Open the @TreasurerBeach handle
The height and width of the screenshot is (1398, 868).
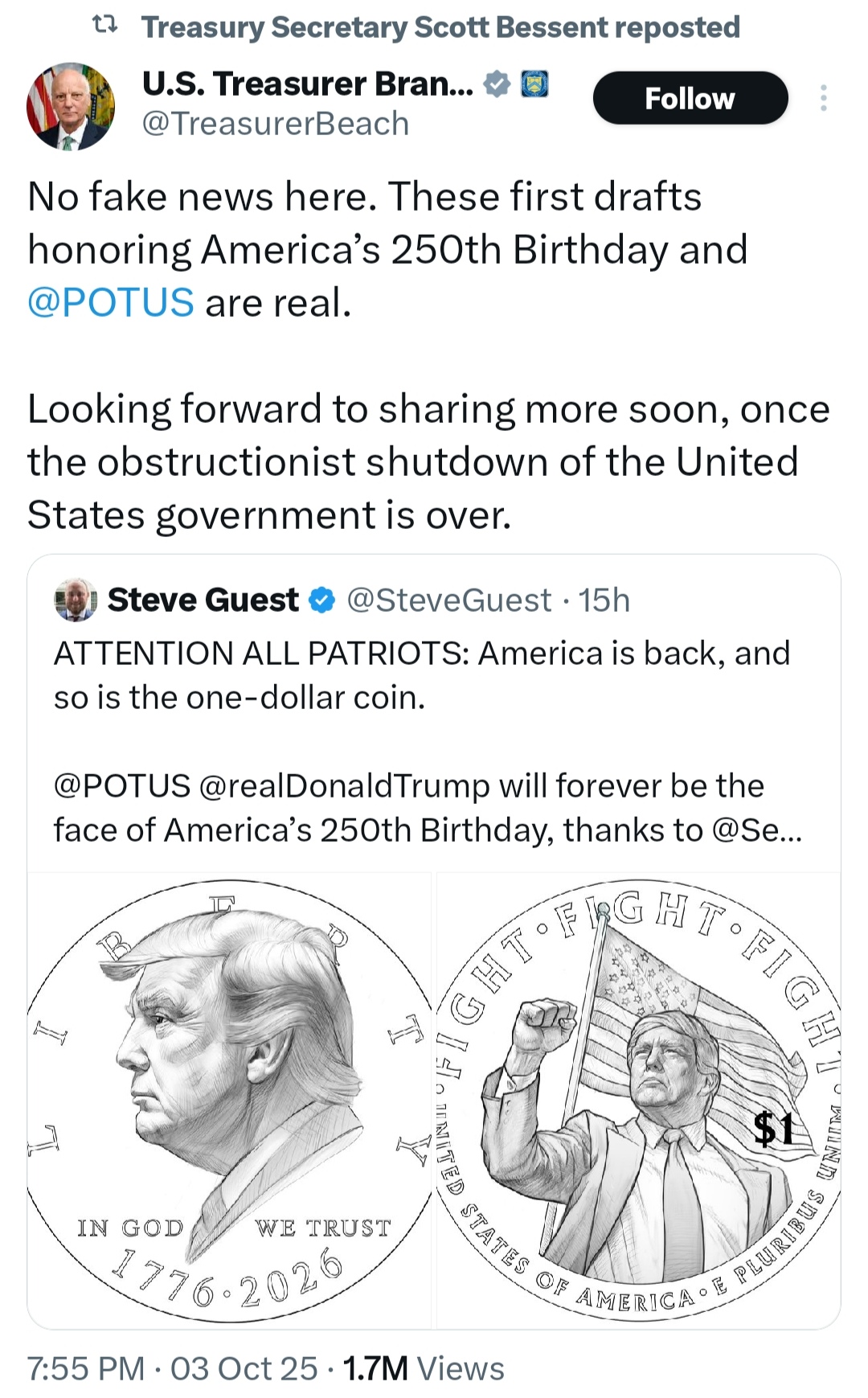coord(276,124)
